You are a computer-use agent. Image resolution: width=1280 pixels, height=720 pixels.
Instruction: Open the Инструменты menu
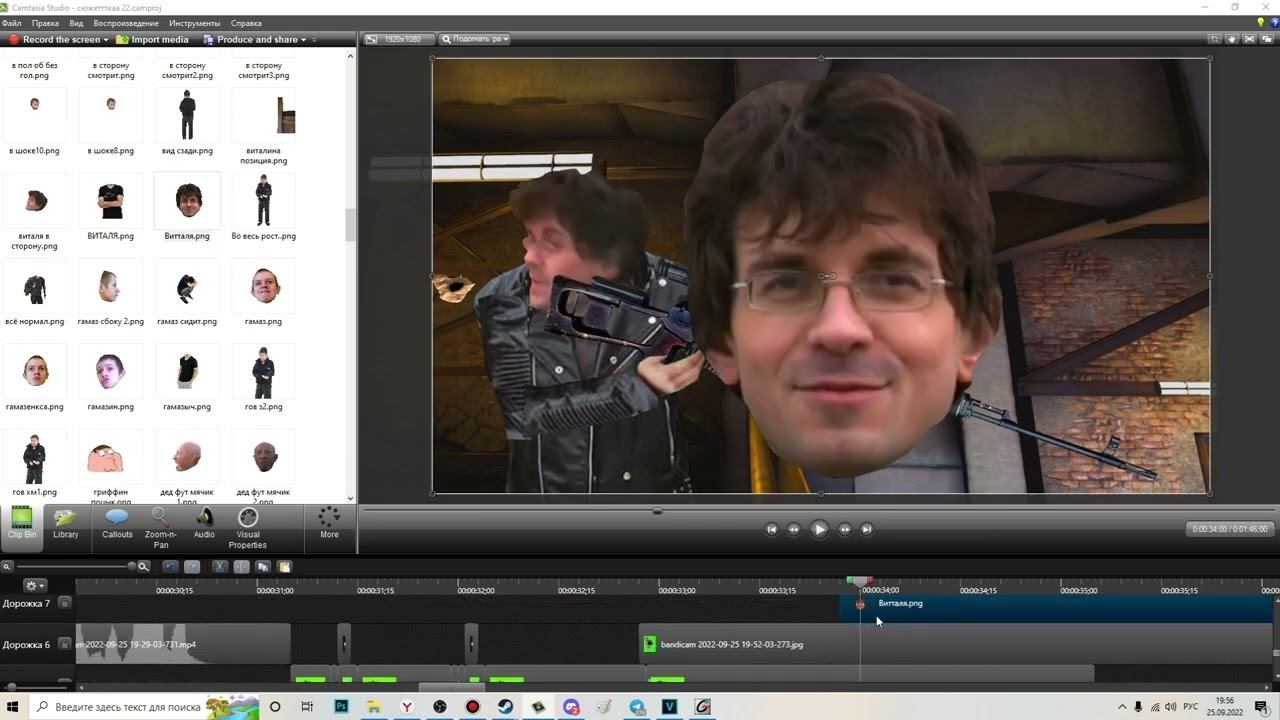pyautogui.click(x=194, y=23)
